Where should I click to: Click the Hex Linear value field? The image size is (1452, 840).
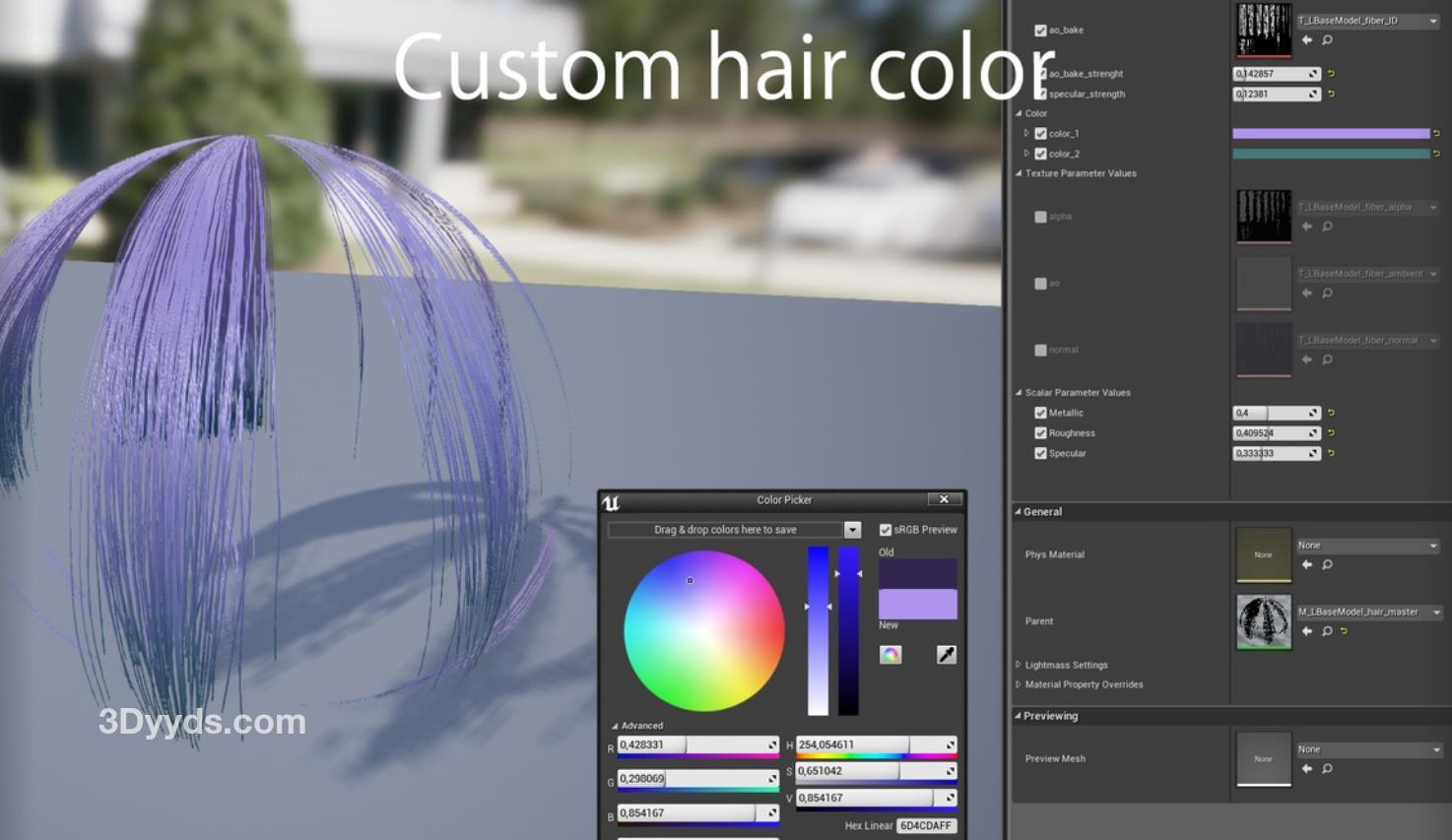pos(926,825)
